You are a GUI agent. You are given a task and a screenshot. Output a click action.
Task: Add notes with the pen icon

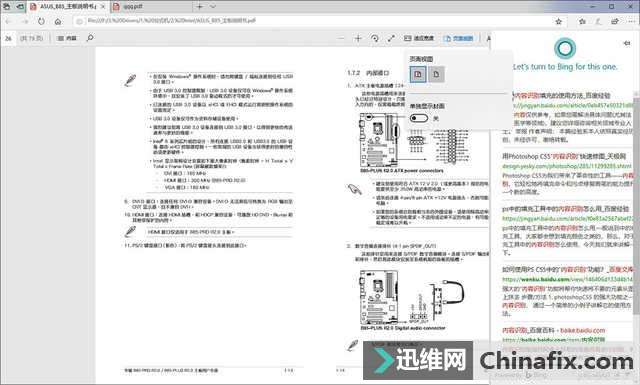(598, 21)
